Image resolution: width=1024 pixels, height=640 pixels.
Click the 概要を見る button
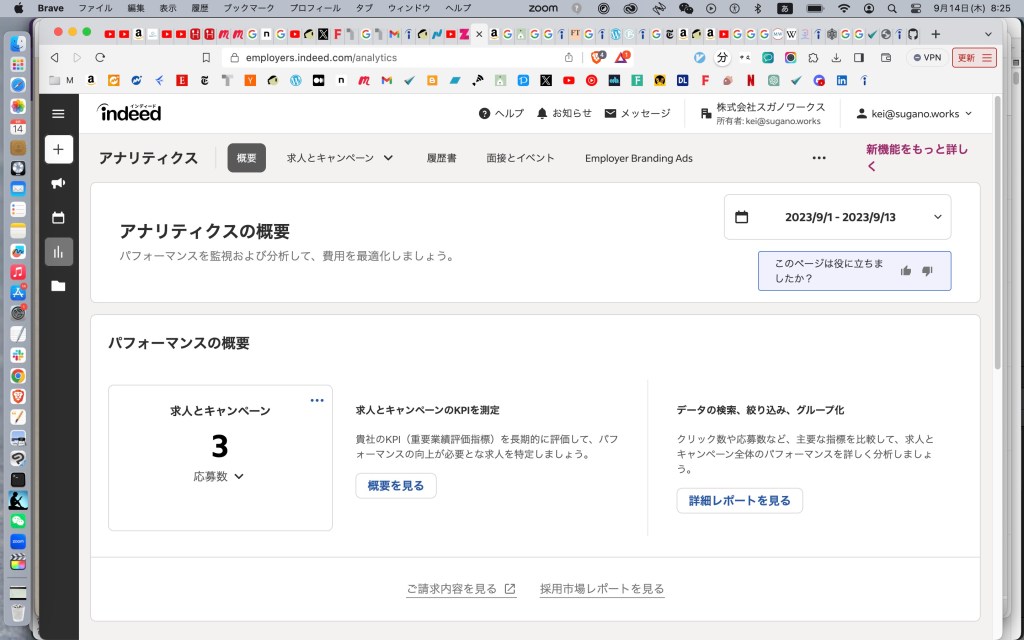tap(395, 486)
